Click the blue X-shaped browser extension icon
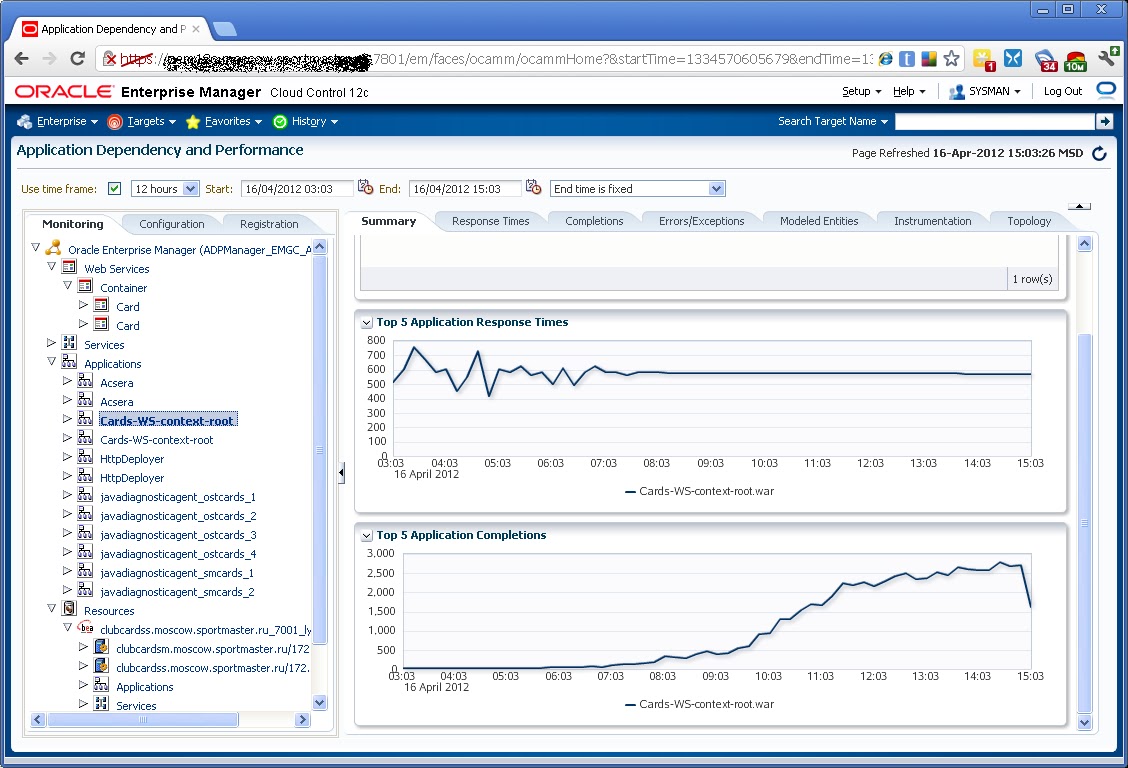The image size is (1128, 768). click(1013, 58)
